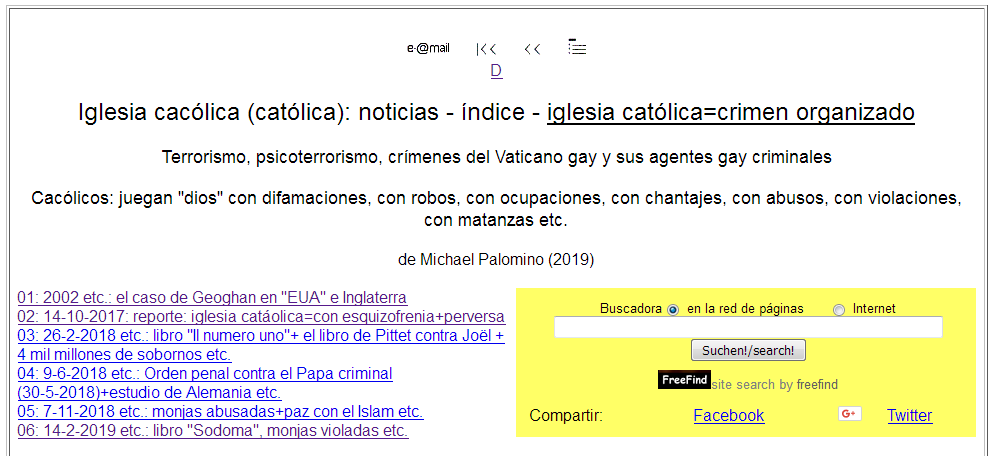Open chapter 01 Geoghan case link

[212, 298]
